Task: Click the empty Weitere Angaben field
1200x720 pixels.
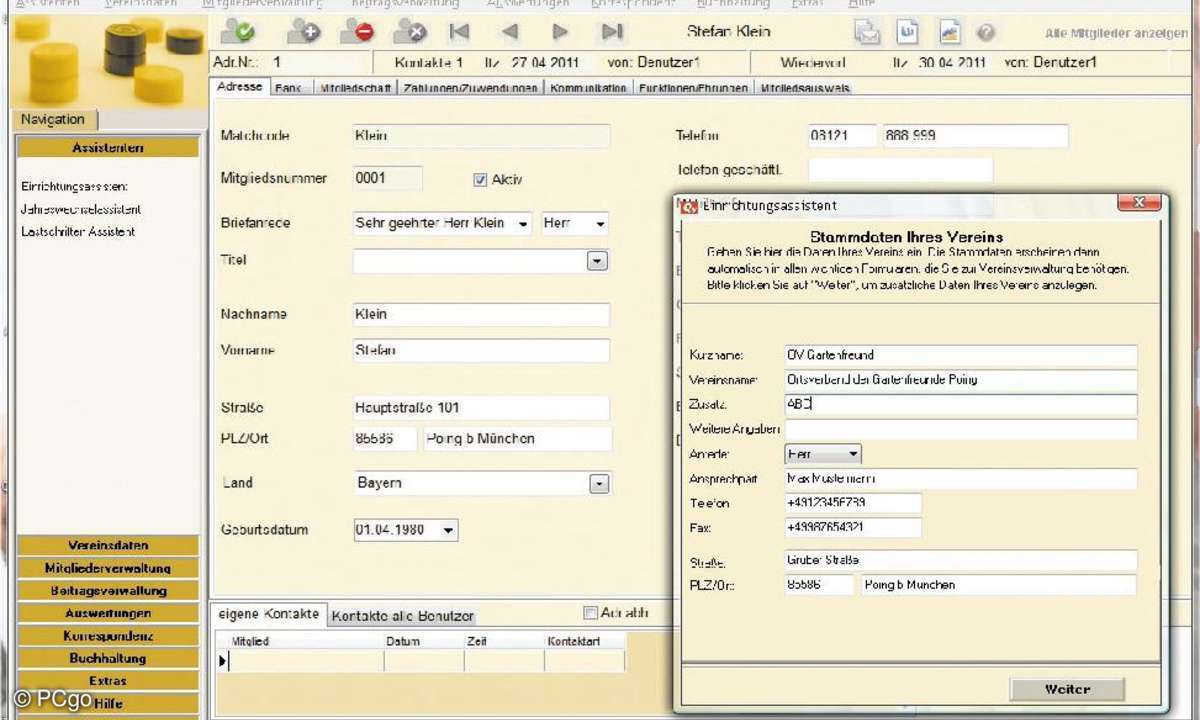Action: 961,429
